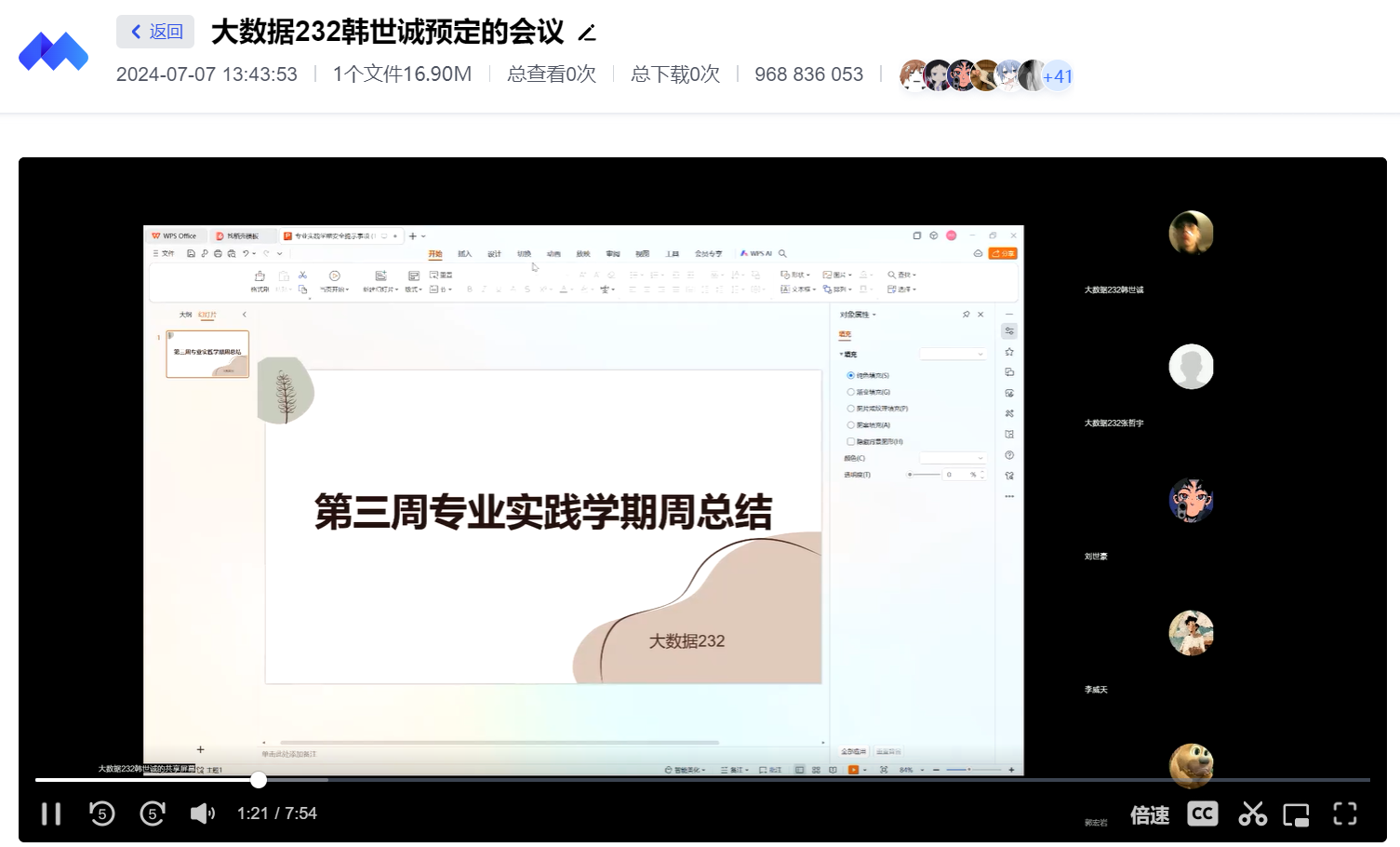Screen dimensions: 1400x847
Task: Switch to the 插入 ribbon tab
Action: pyautogui.click(x=464, y=254)
